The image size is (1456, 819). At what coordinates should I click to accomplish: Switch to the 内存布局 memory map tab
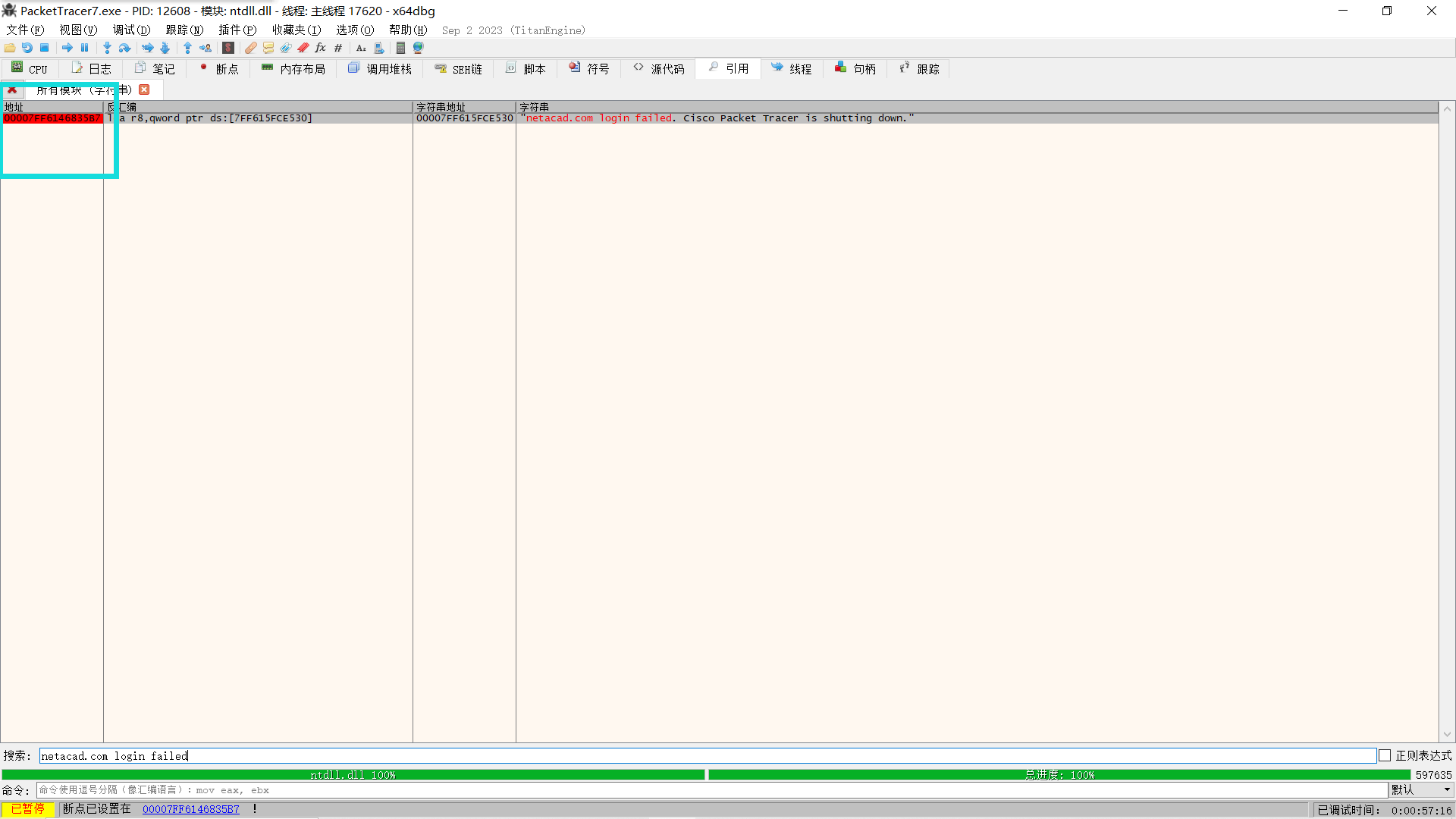293,69
